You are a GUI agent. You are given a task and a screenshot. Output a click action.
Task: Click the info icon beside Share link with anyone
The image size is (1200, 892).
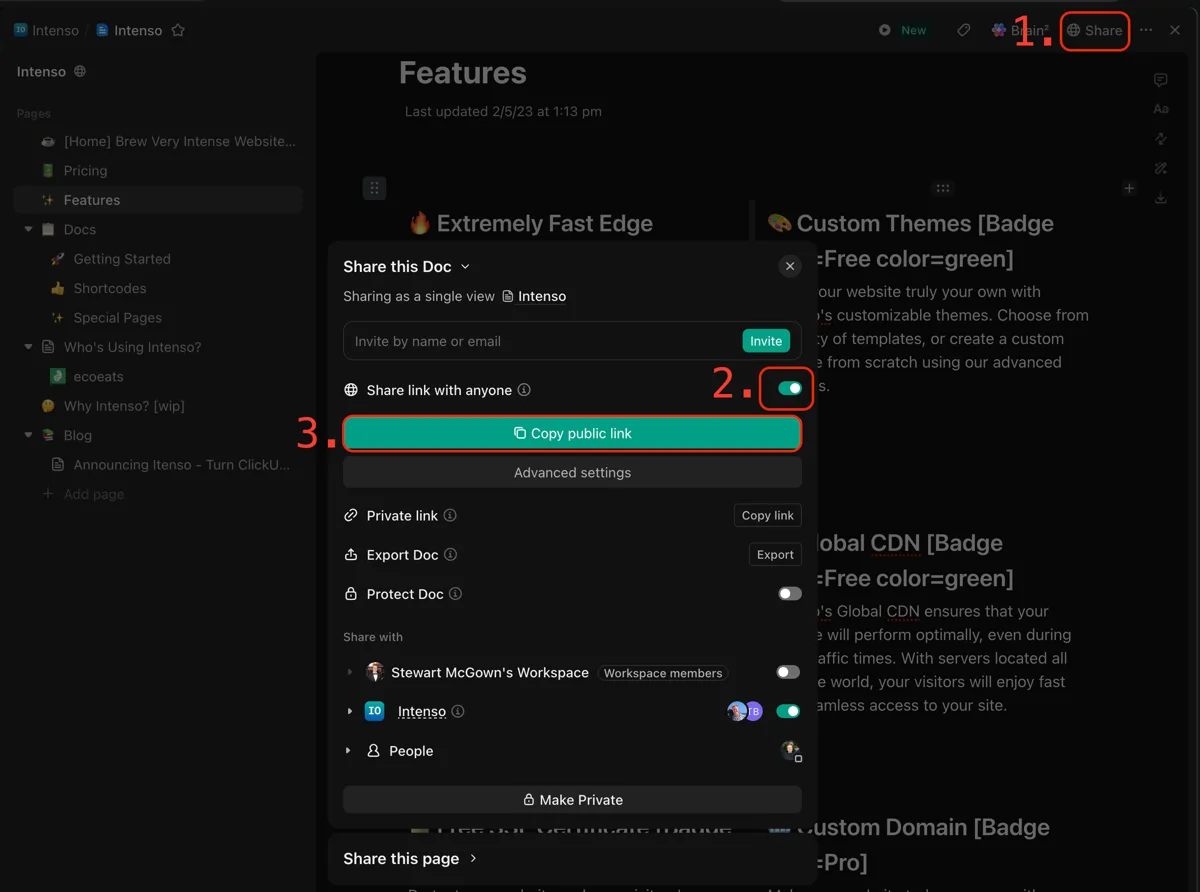(524, 390)
